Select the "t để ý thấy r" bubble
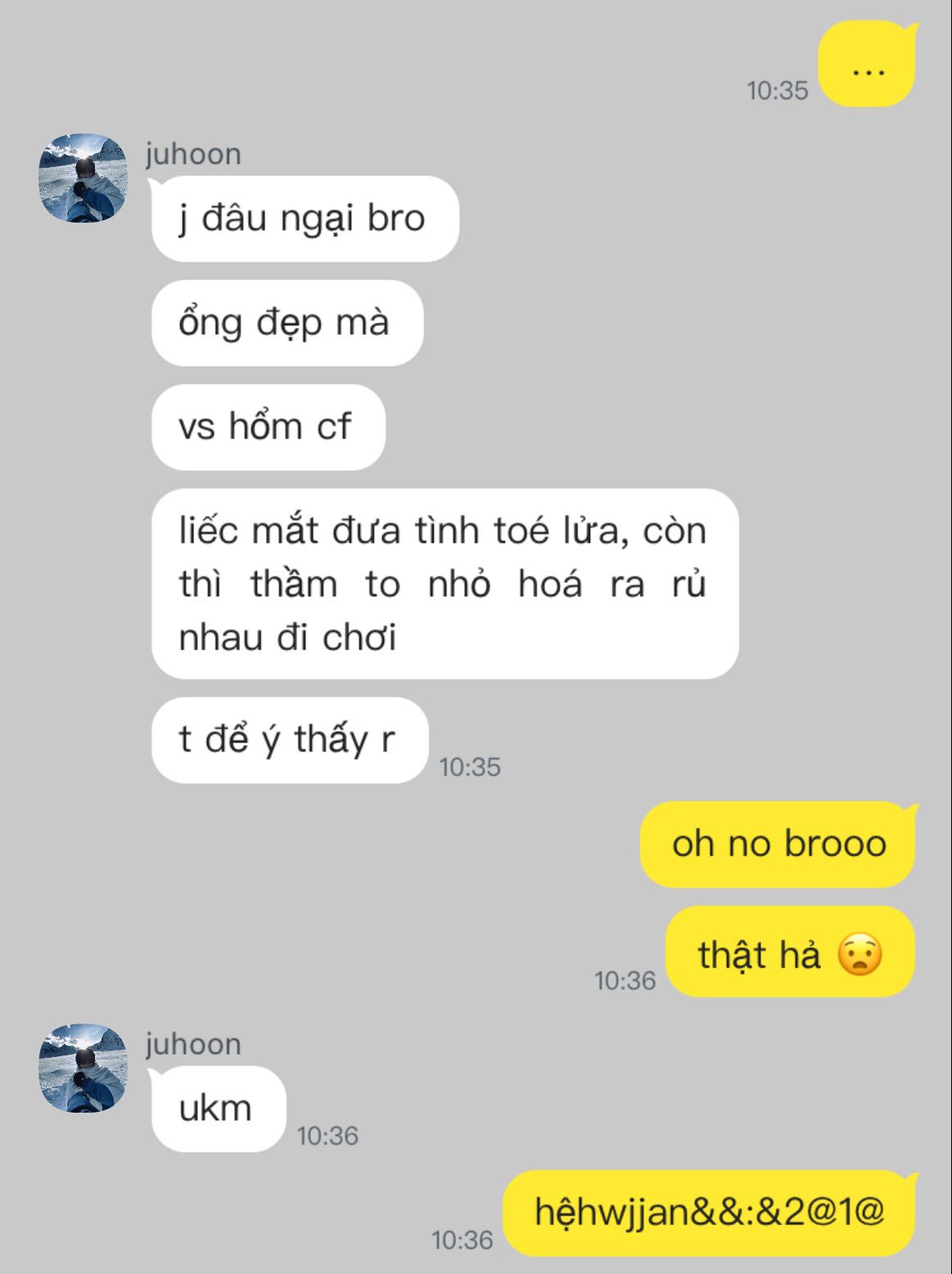The image size is (952, 1274). (290, 740)
